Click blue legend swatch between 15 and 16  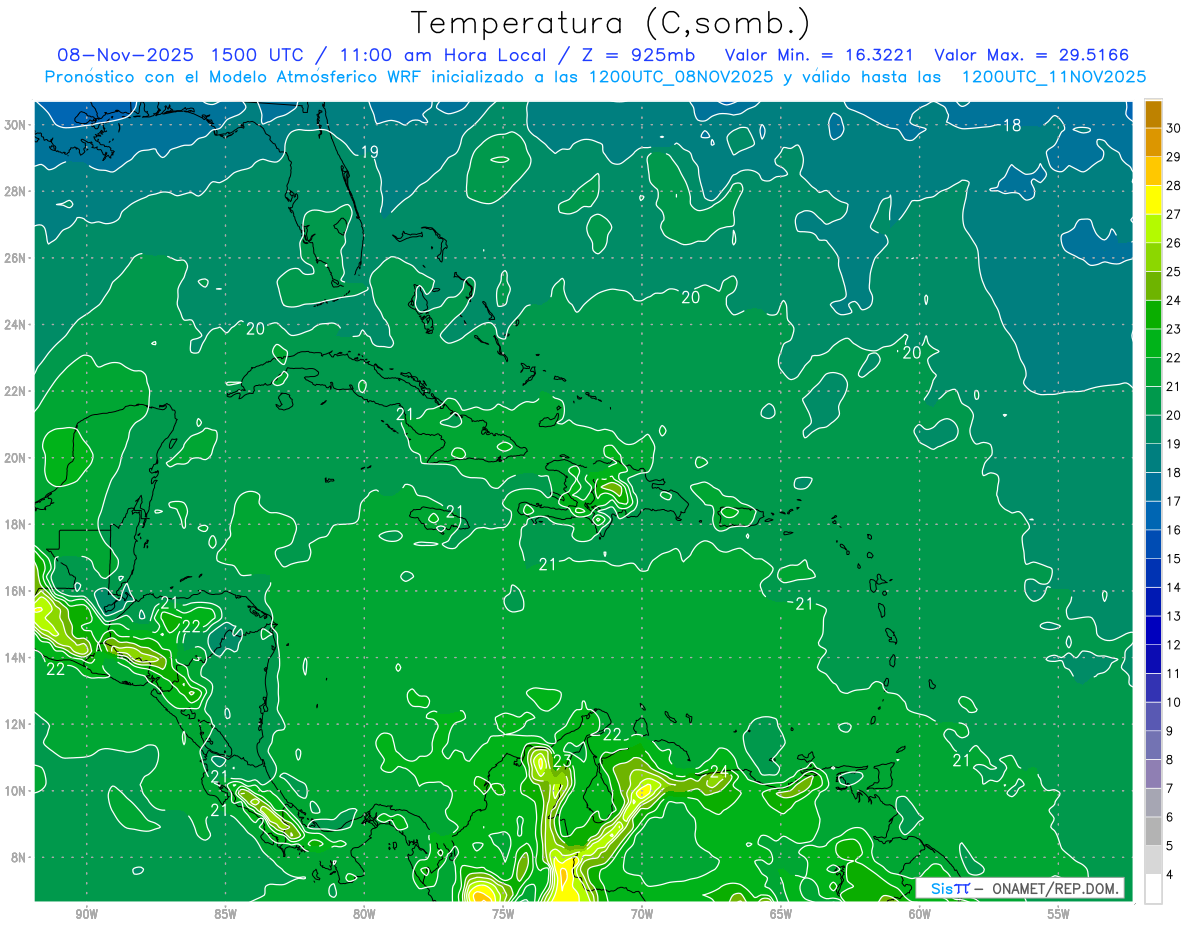pos(1153,544)
